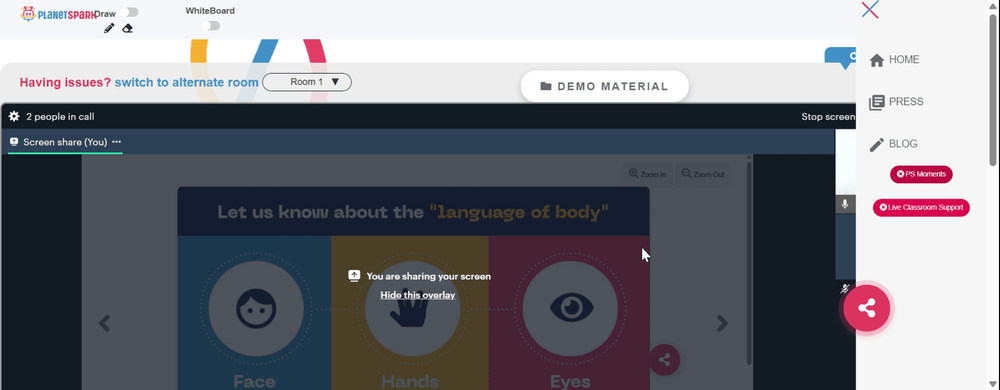Open DEMO MATERIAL folder button
Viewport: 1000px width, 390px height.
pos(605,86)
